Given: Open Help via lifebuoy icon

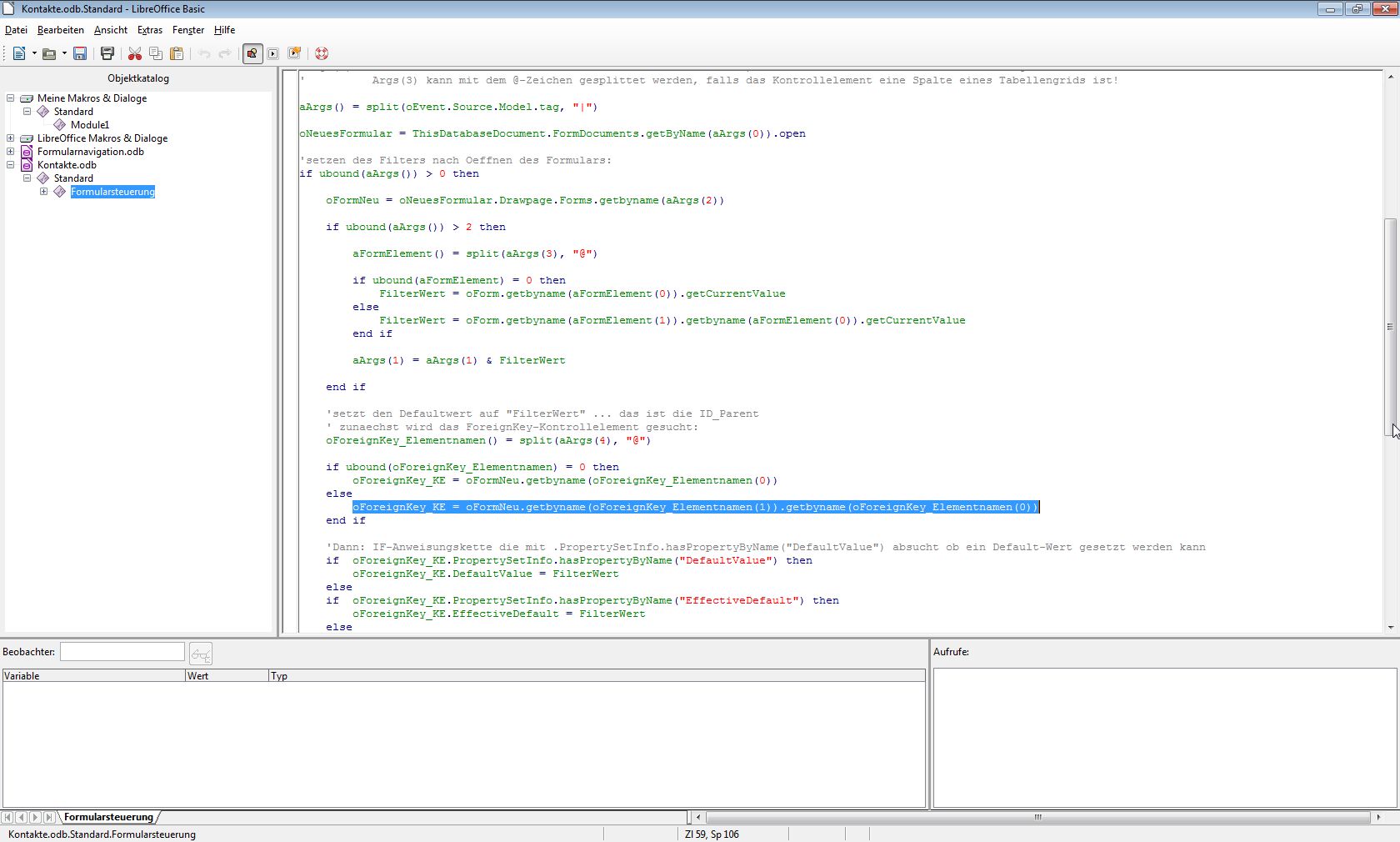Looking at the screenshot, I should 322,53.
